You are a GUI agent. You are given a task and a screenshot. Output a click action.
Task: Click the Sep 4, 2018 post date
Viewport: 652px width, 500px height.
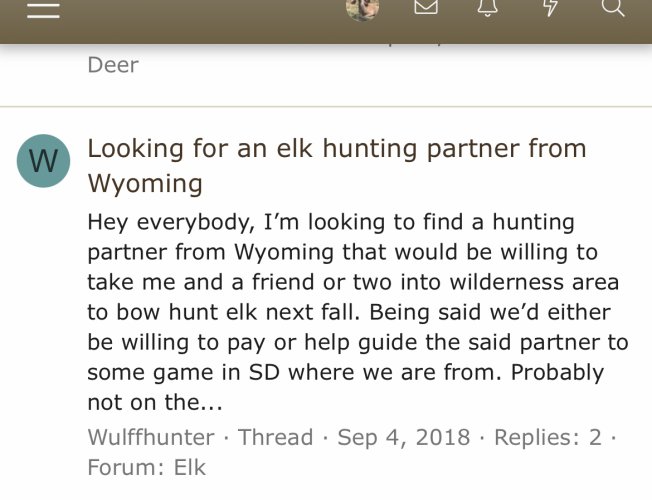[403, 438]
